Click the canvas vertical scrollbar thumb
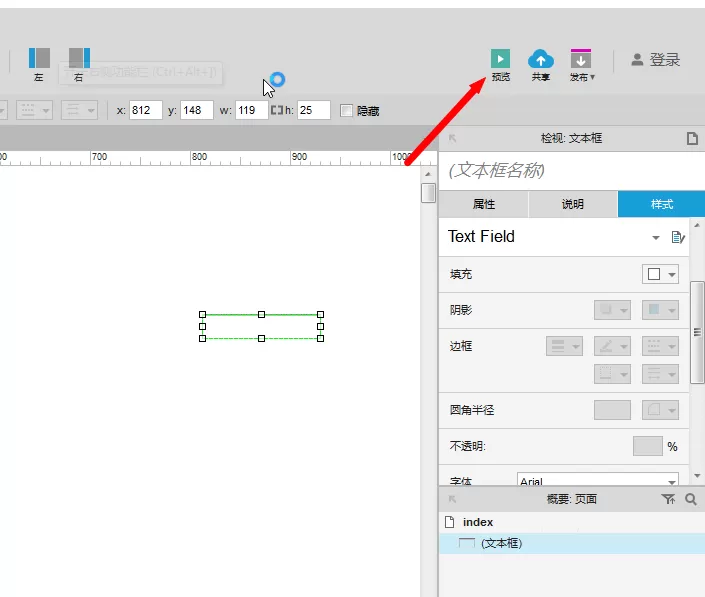Screen dimensions: 705x597 pyautogui.click(x=428, y=193)
